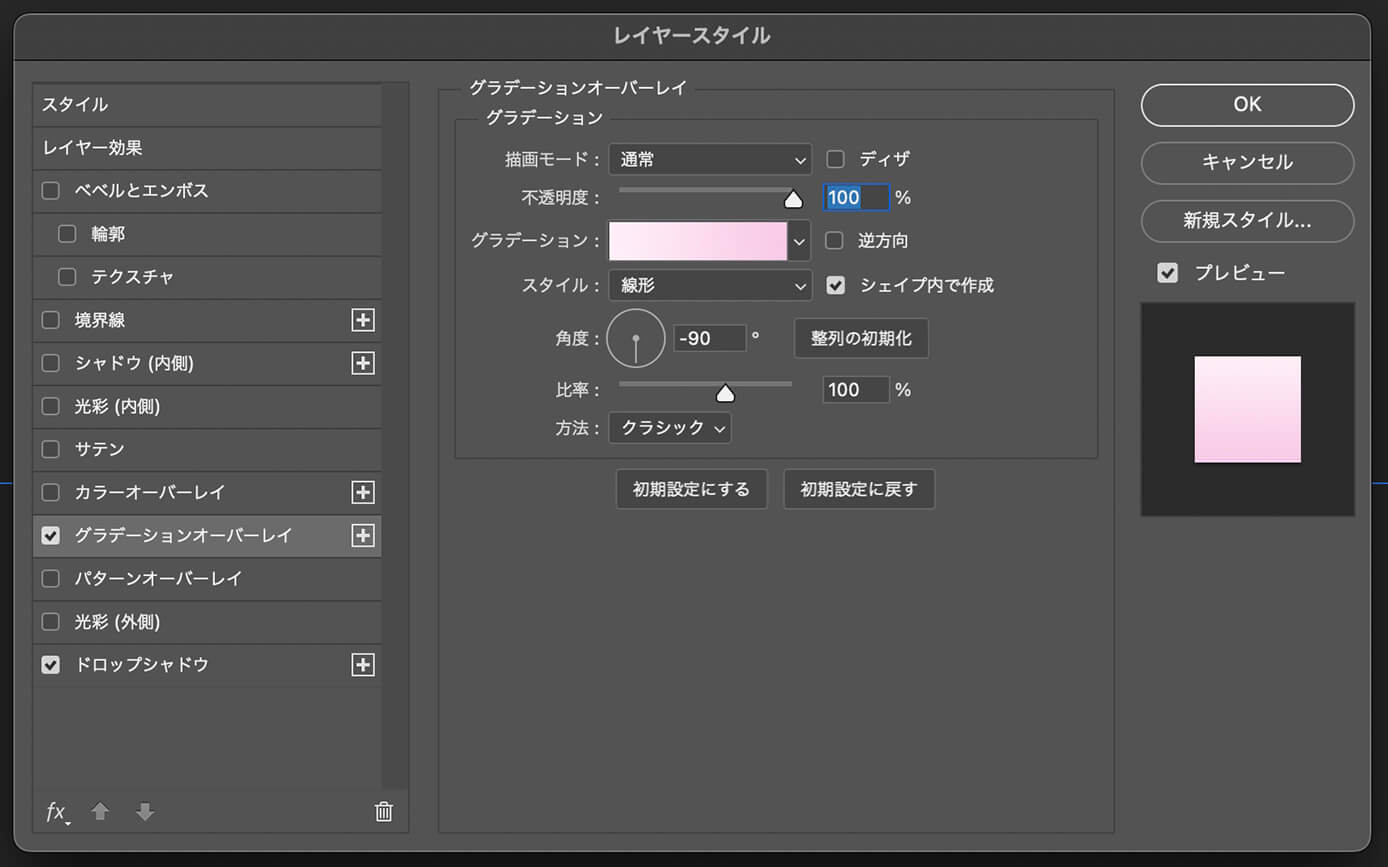Click the 不透明度 slider handle

tap(793, 199)
